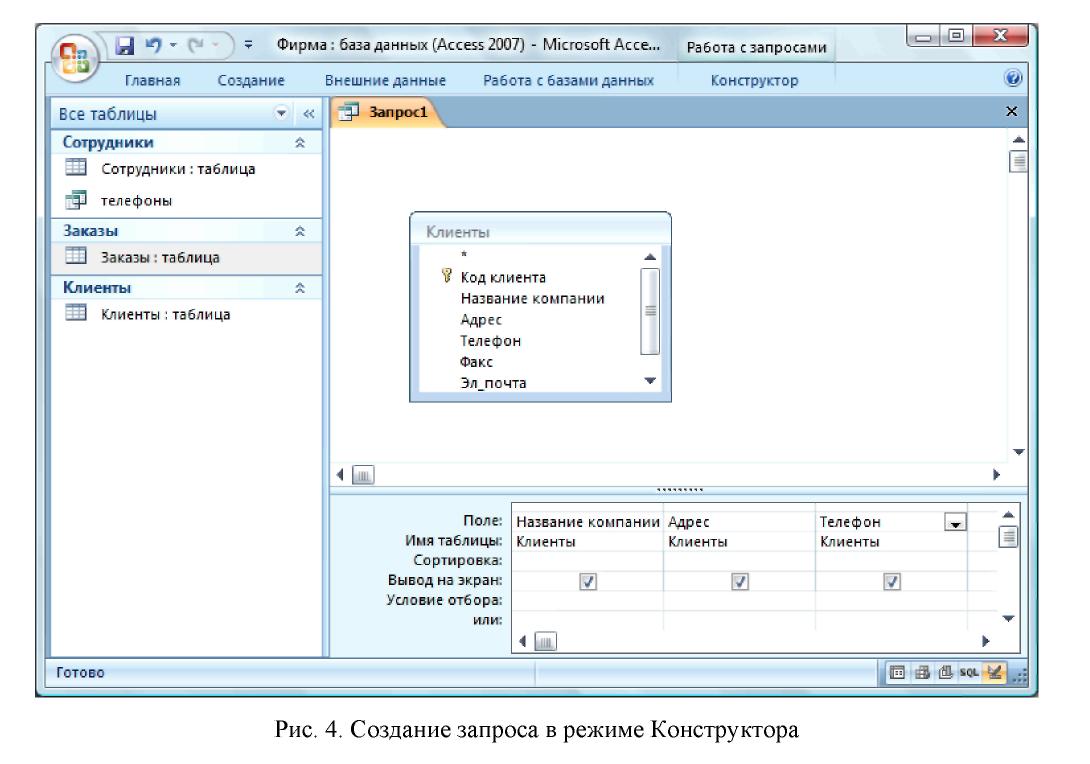Collapse the Клиенты navigation group
The height and width of the screenshot is (764, 1090).
coord(300,288)
